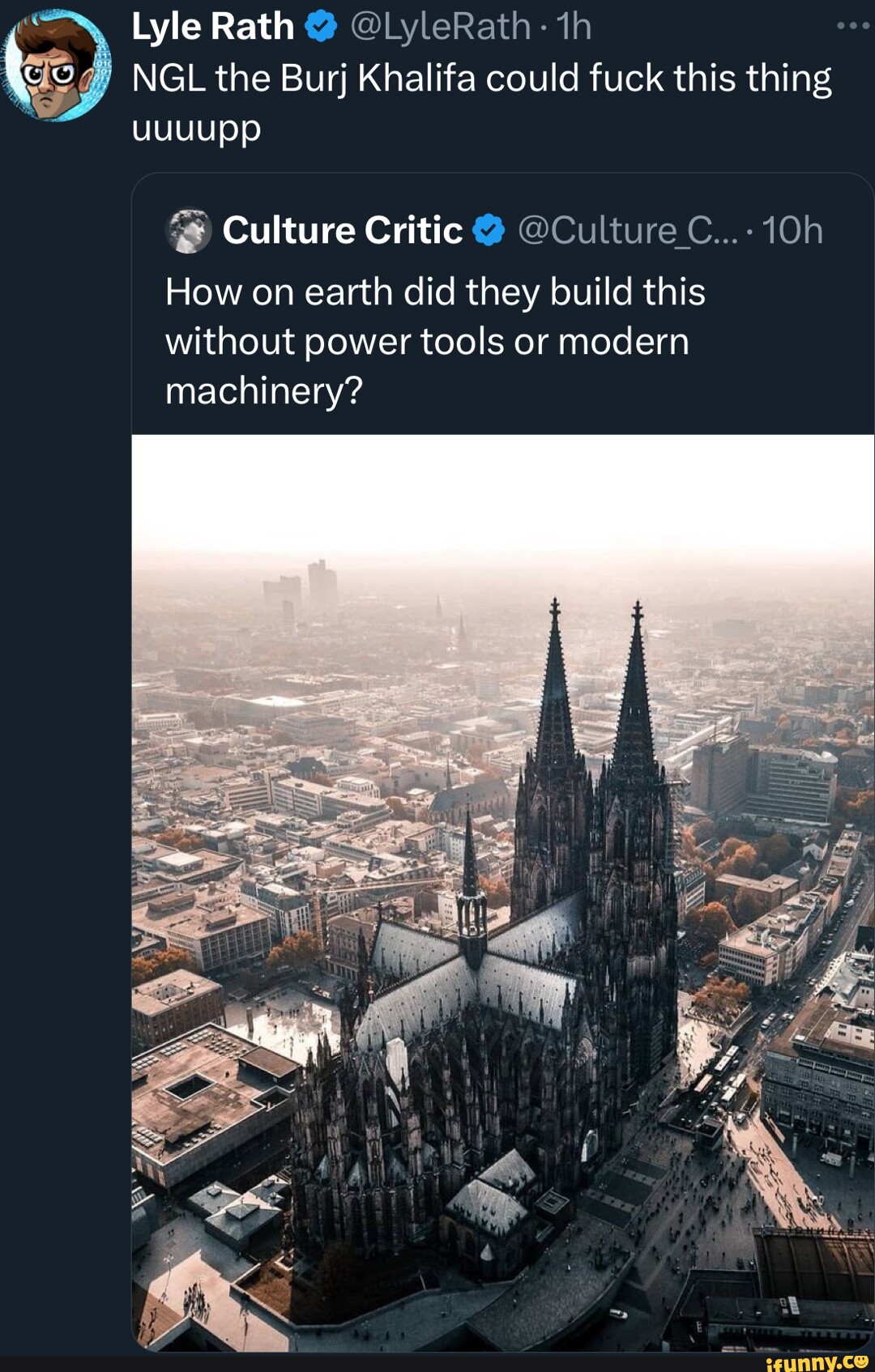Screen dimensions: 875x1372
Task: Open the 1h tweet timestamp
Action: point(574,27)
